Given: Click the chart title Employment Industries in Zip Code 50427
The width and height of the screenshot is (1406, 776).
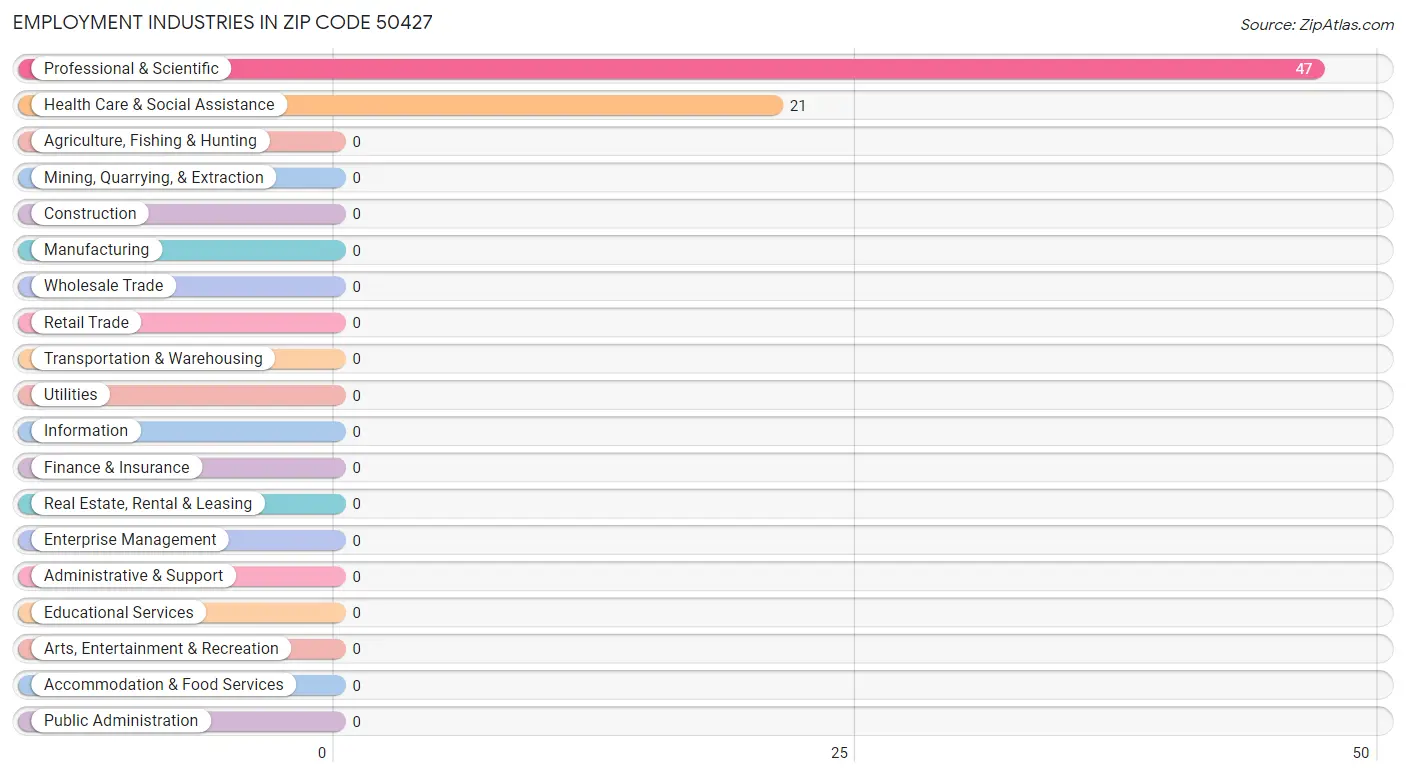Looking at the screenshot, I should [x=222, y=22].
